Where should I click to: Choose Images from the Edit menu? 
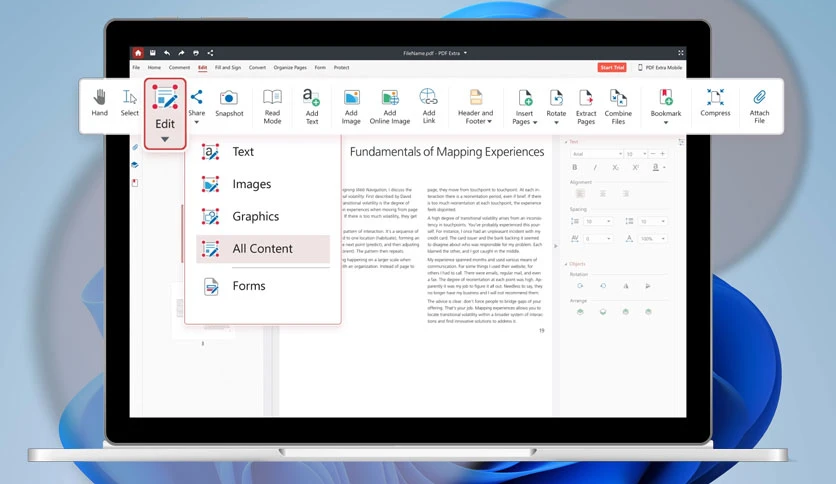point(263,184)
